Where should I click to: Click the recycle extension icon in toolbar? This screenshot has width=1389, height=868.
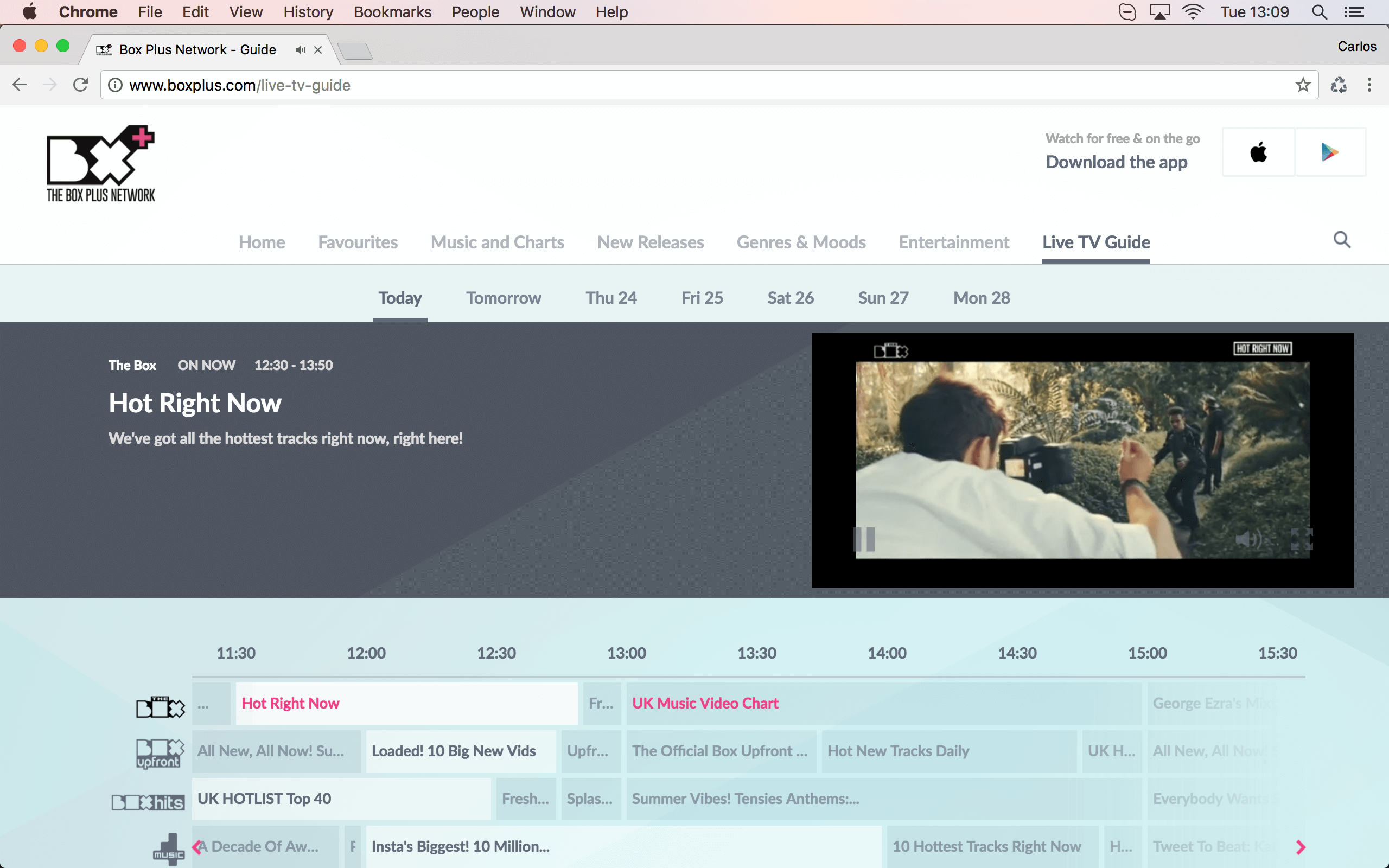(1339, 85)
